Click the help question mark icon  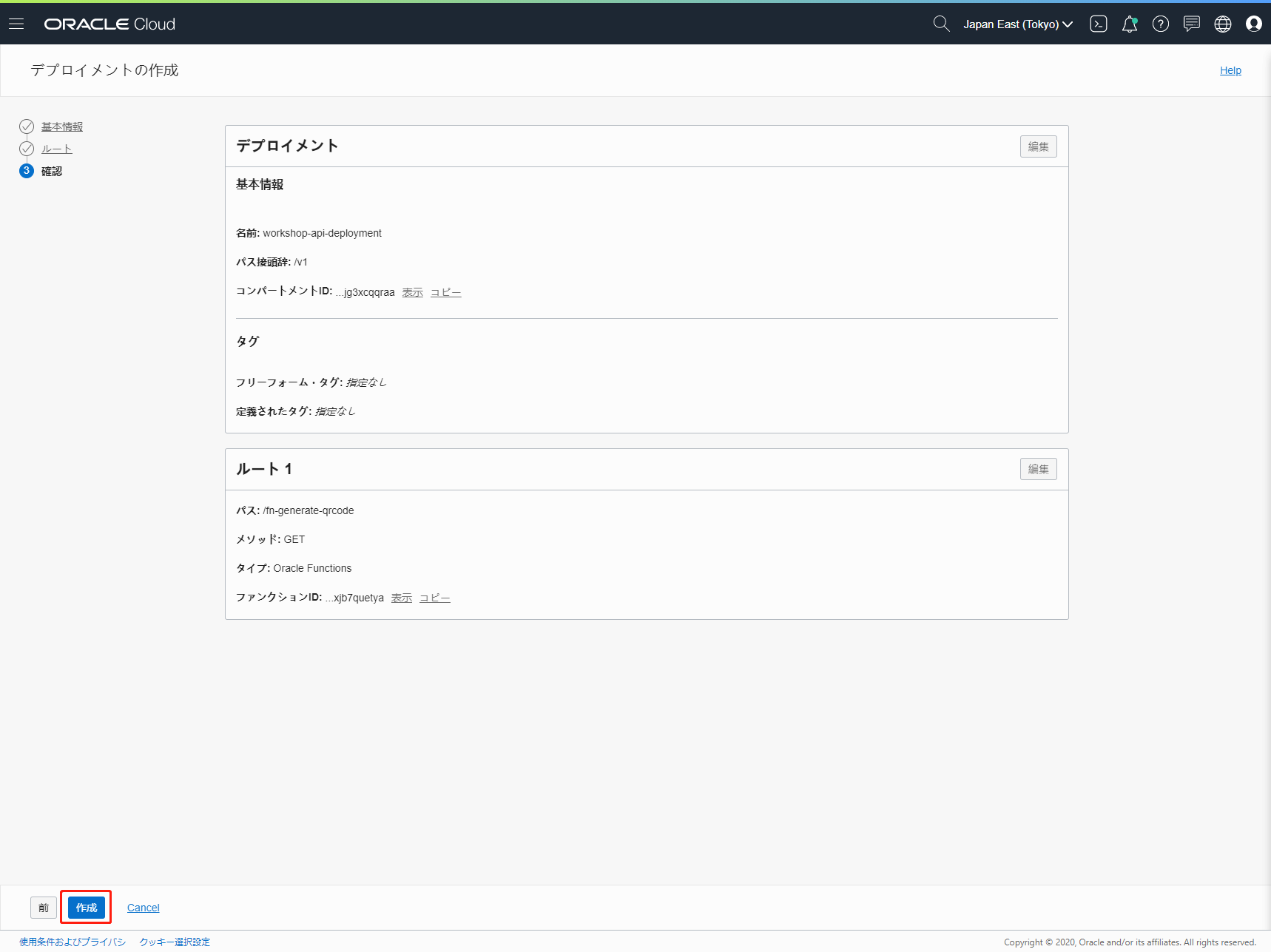1161,24
